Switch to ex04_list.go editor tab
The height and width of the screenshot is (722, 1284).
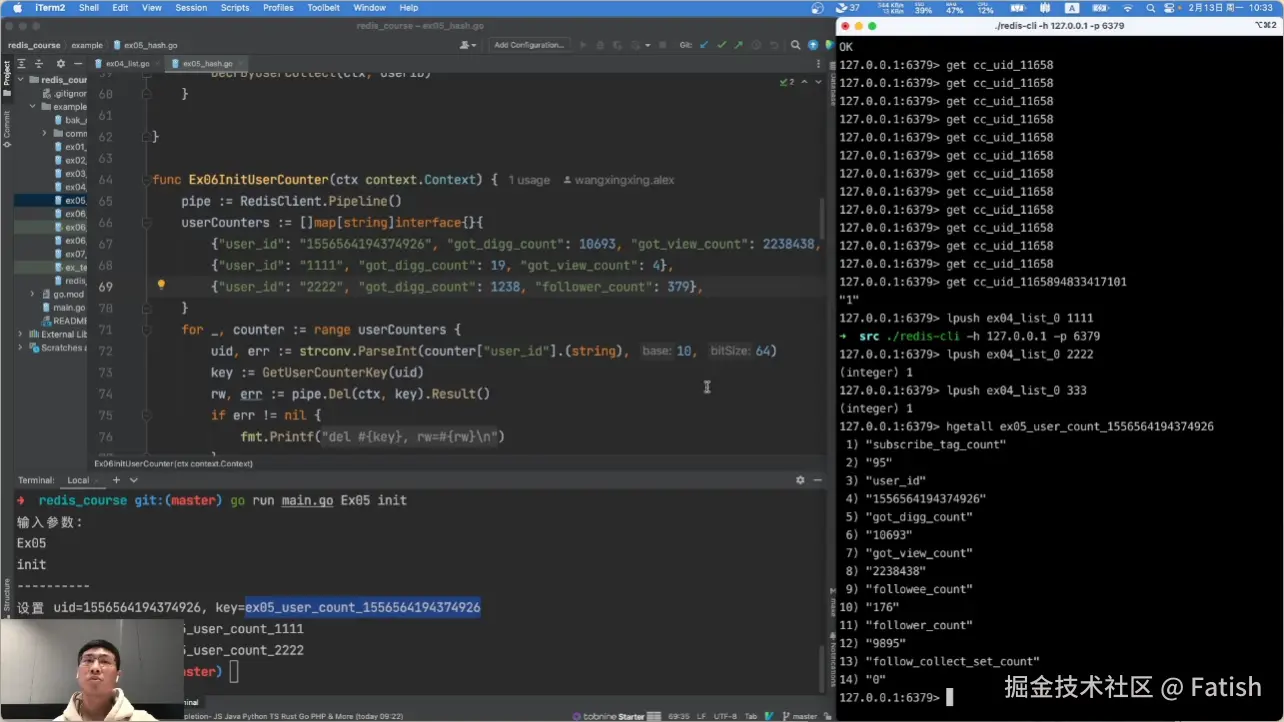click(x=126, y=63)
